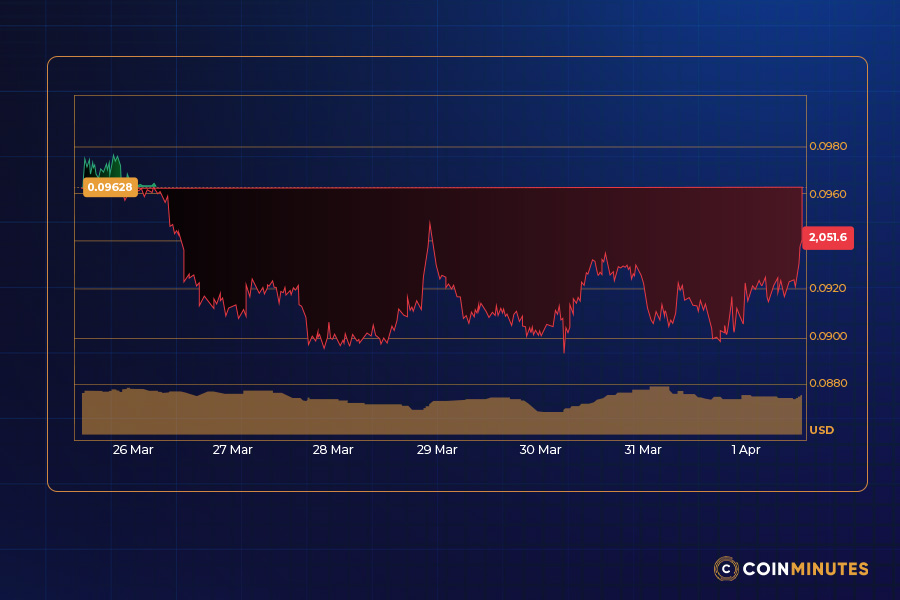Click the 0.0880 price axis label
900x600 pixels.
pyautogui.click(x=828, y=383)
